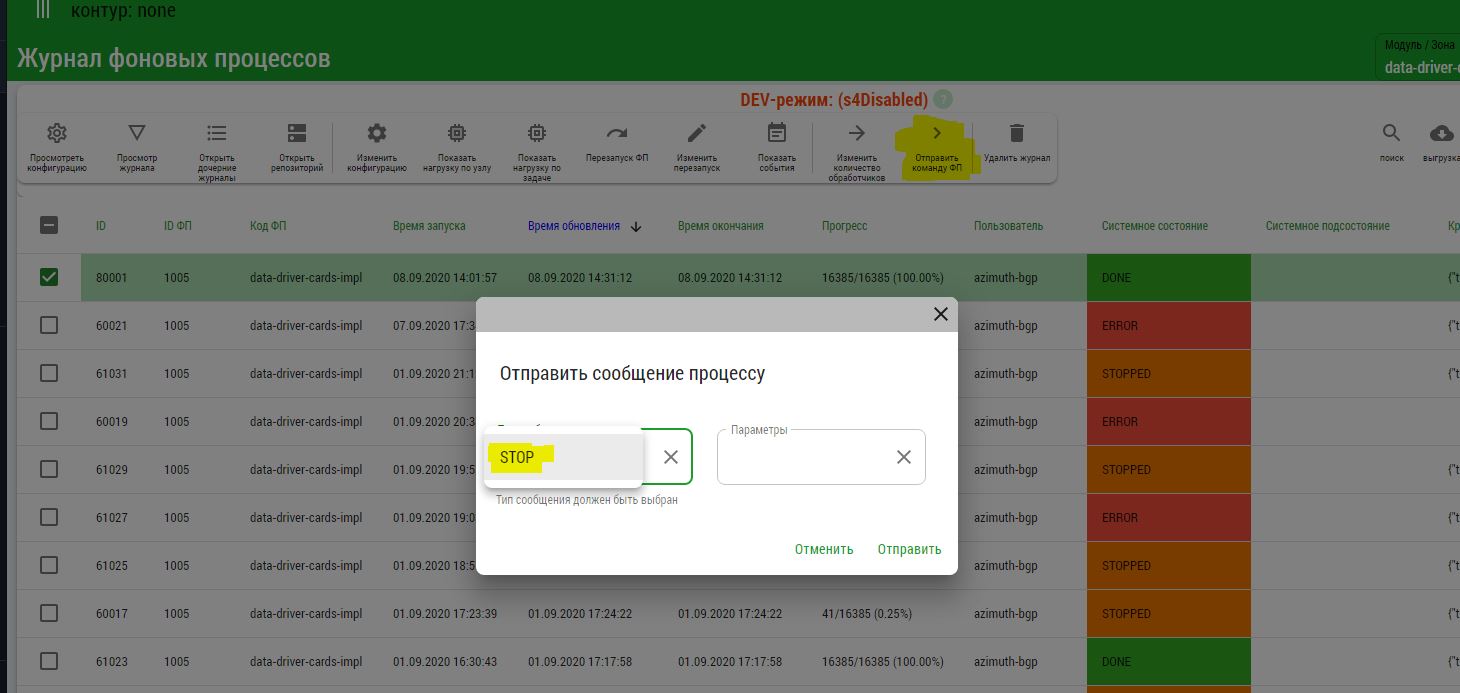Click pencil icon 'Изменить перезапуск'
This screenshot has width=1460, height=693.
697,134
